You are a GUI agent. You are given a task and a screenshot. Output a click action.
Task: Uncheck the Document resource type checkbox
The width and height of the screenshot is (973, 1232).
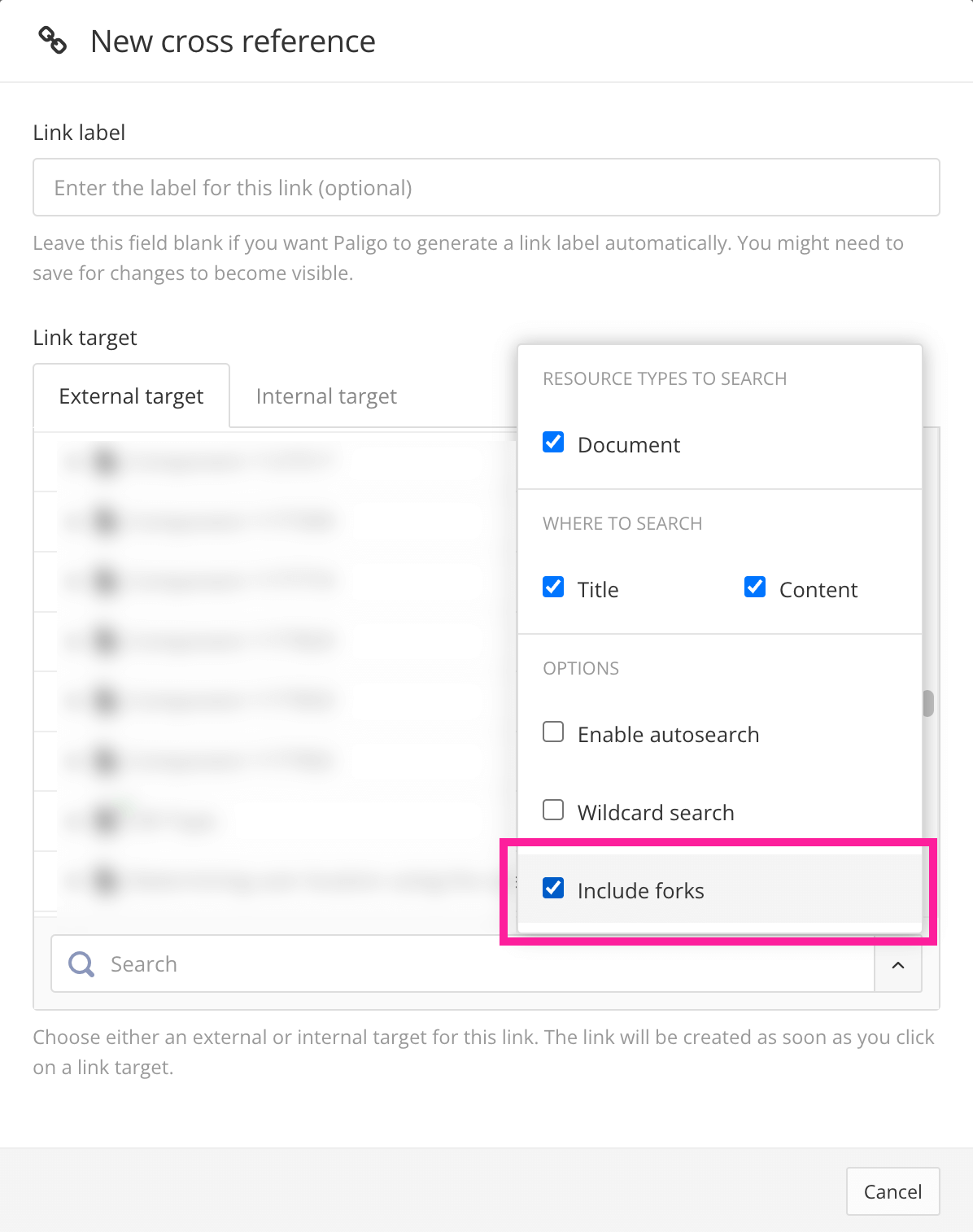[x=553, y=442]
